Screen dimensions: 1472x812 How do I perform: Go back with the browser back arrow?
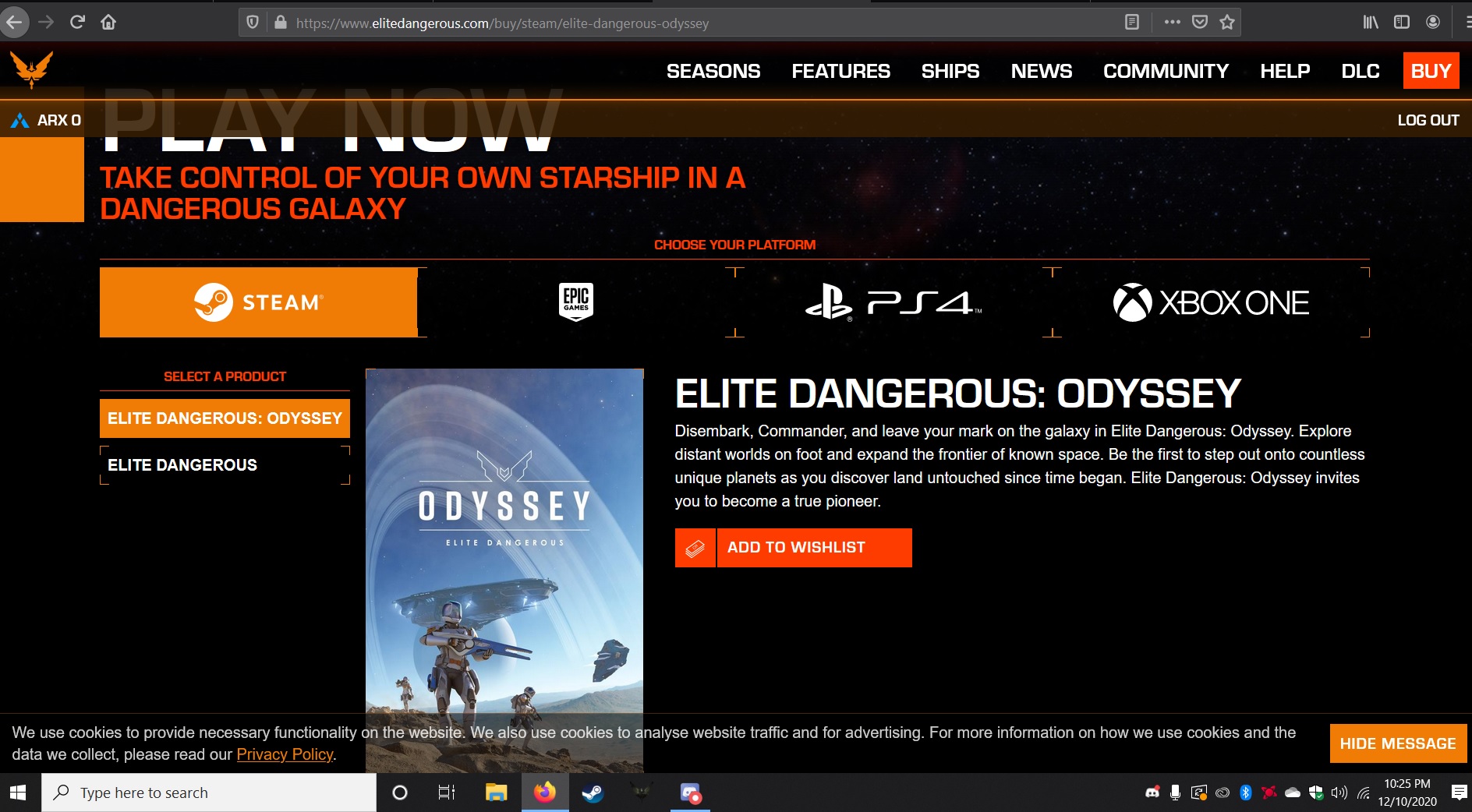point(15,23)
